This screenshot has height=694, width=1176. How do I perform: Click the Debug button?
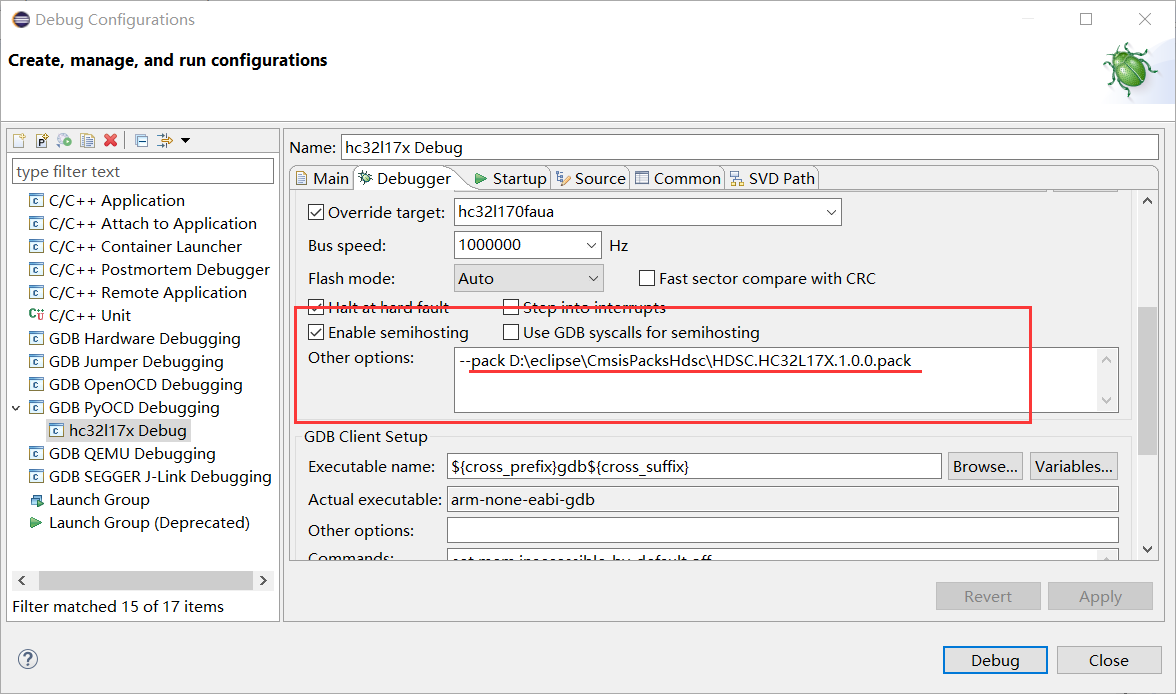pyautogui.click(x=995, y=659)
